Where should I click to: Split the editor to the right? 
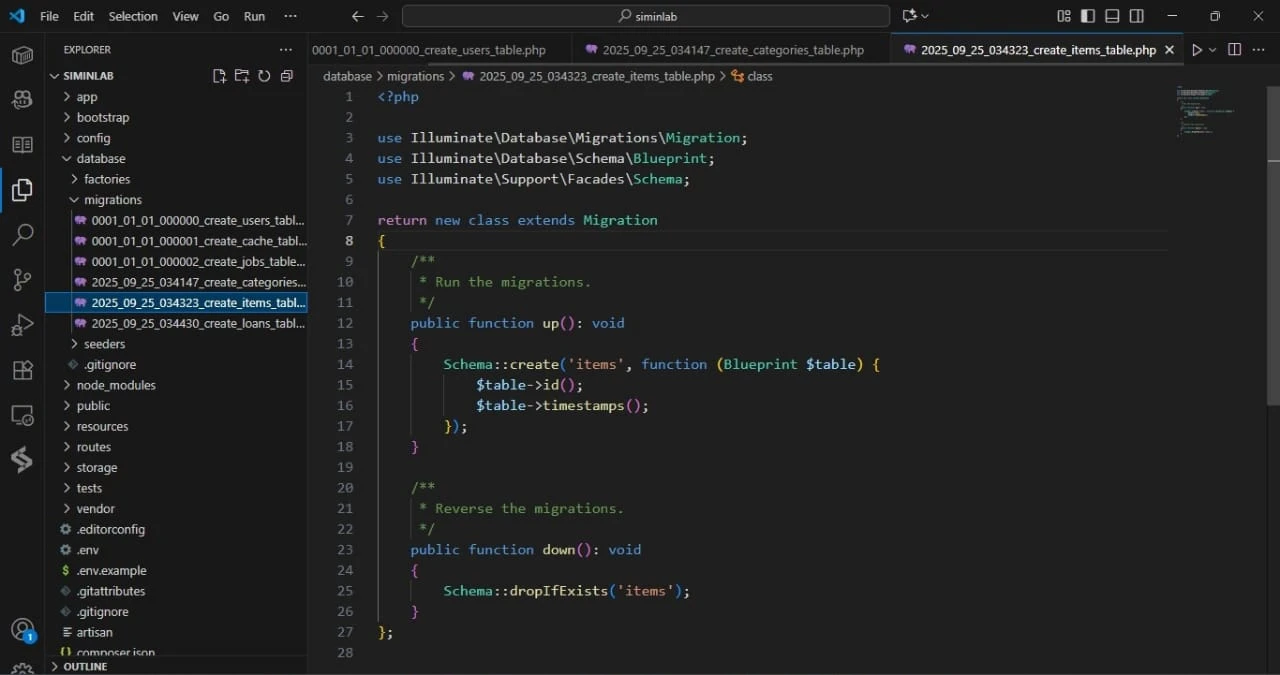pyautogui.click(x=1234, y=50)
